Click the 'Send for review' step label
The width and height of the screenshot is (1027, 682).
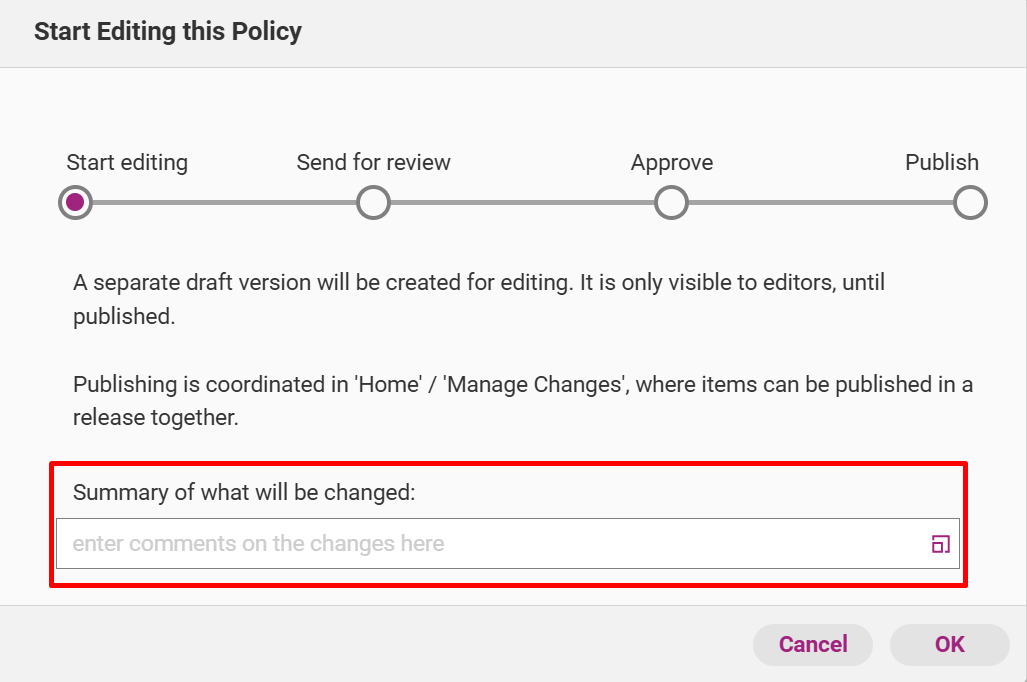[x=373, y=162]
